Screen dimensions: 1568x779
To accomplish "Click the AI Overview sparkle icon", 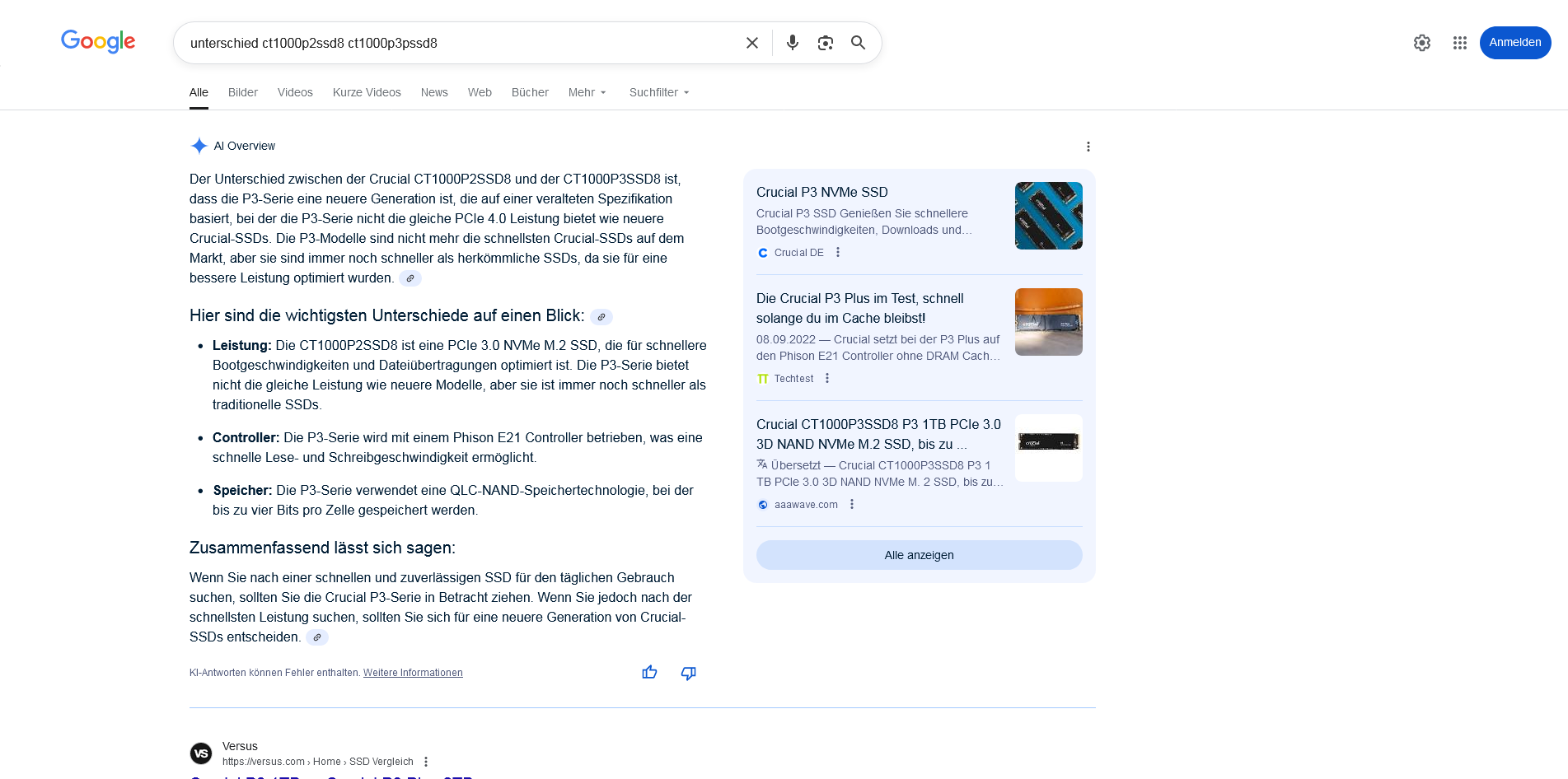I will click(x=199, y=146).
